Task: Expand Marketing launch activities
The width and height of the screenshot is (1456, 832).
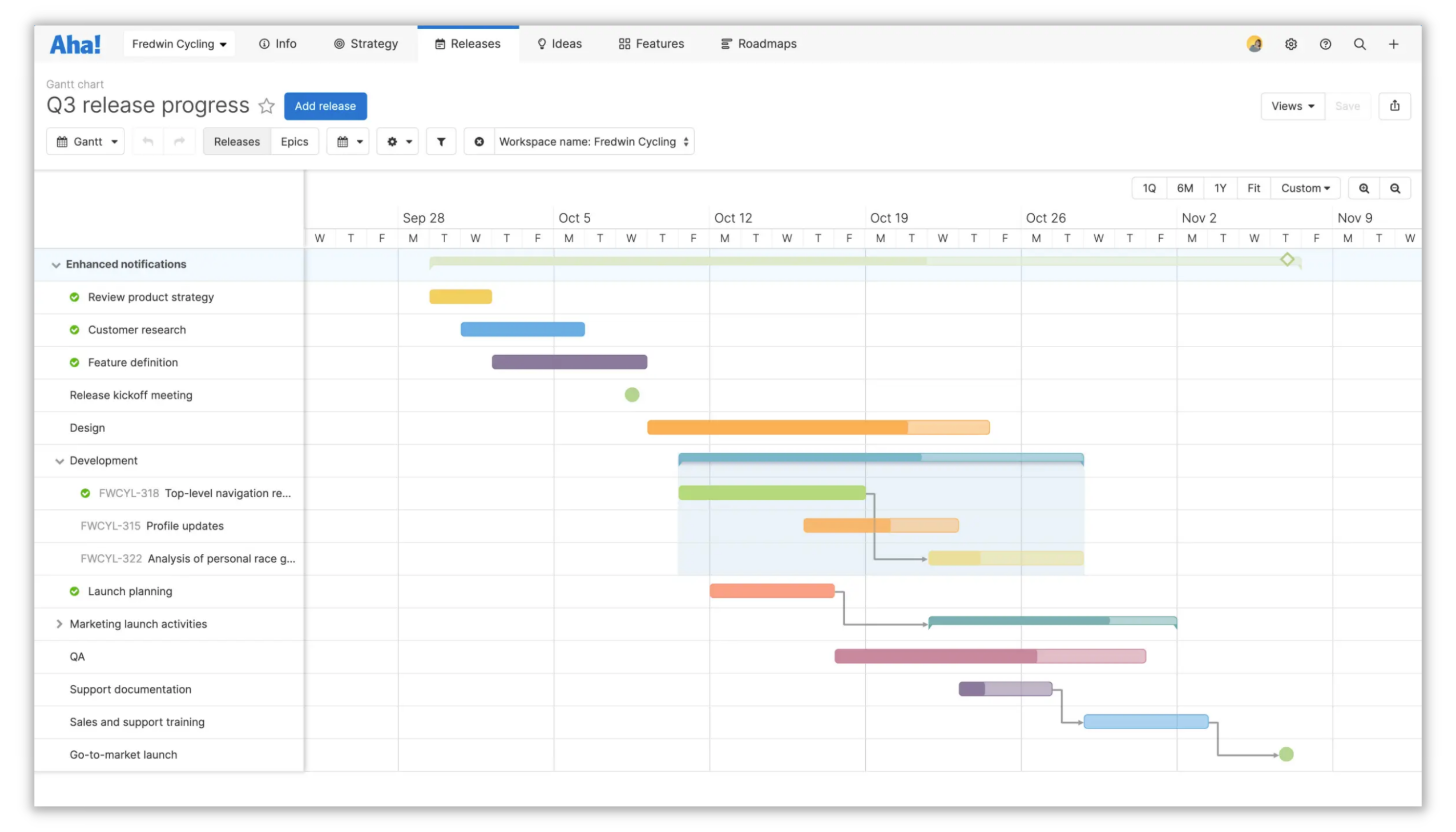Action: [x=59, y=624]
